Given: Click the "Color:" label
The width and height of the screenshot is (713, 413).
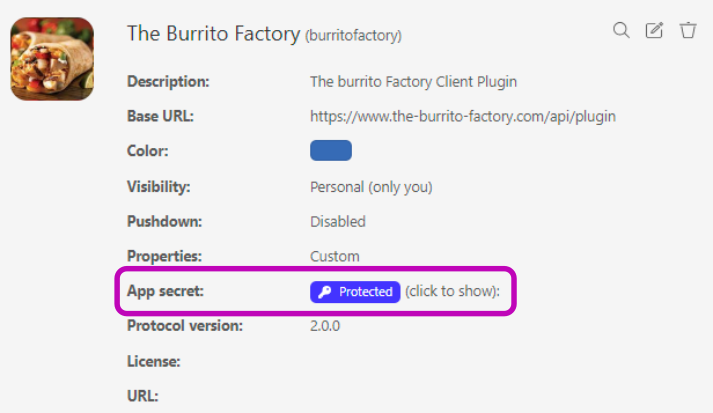Looking at the screenshot, I should pos(148,151).
